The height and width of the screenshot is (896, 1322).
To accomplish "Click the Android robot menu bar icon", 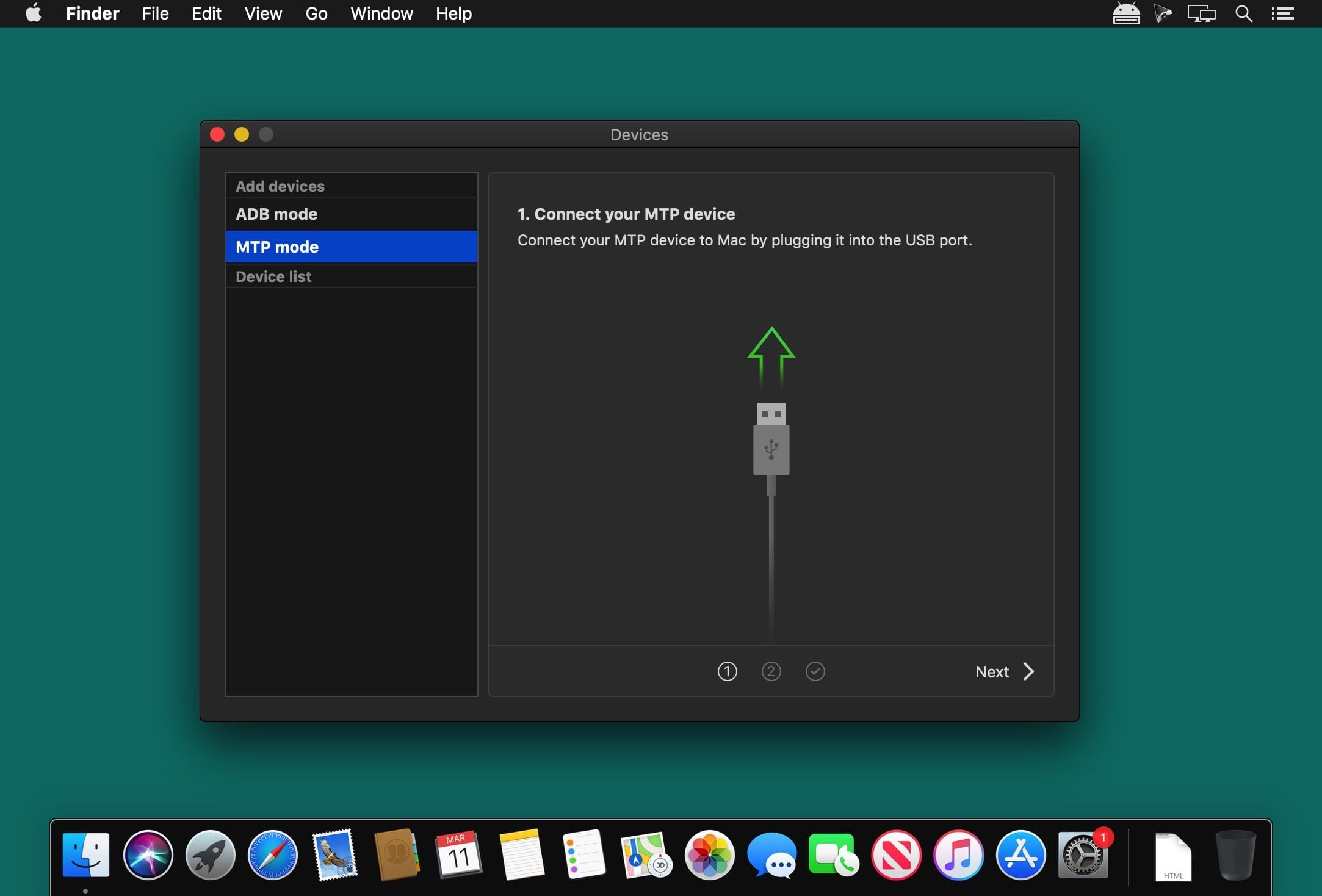I will (1126, 13).
